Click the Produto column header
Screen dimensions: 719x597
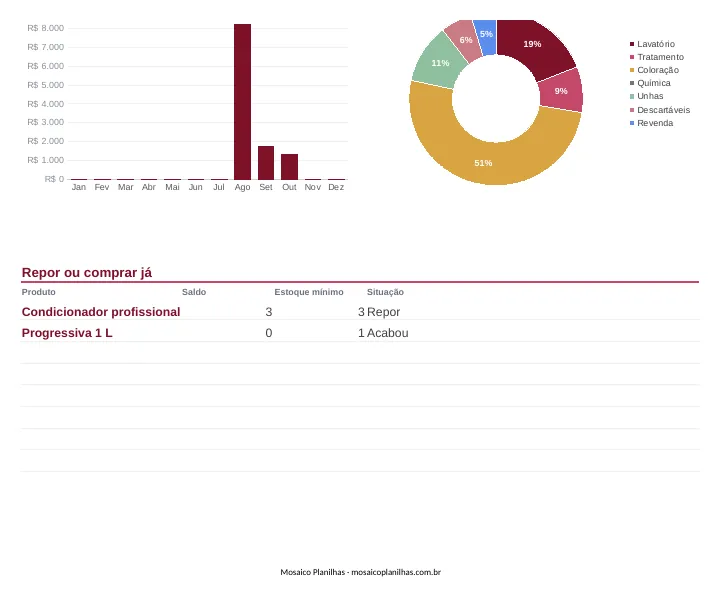39,292
